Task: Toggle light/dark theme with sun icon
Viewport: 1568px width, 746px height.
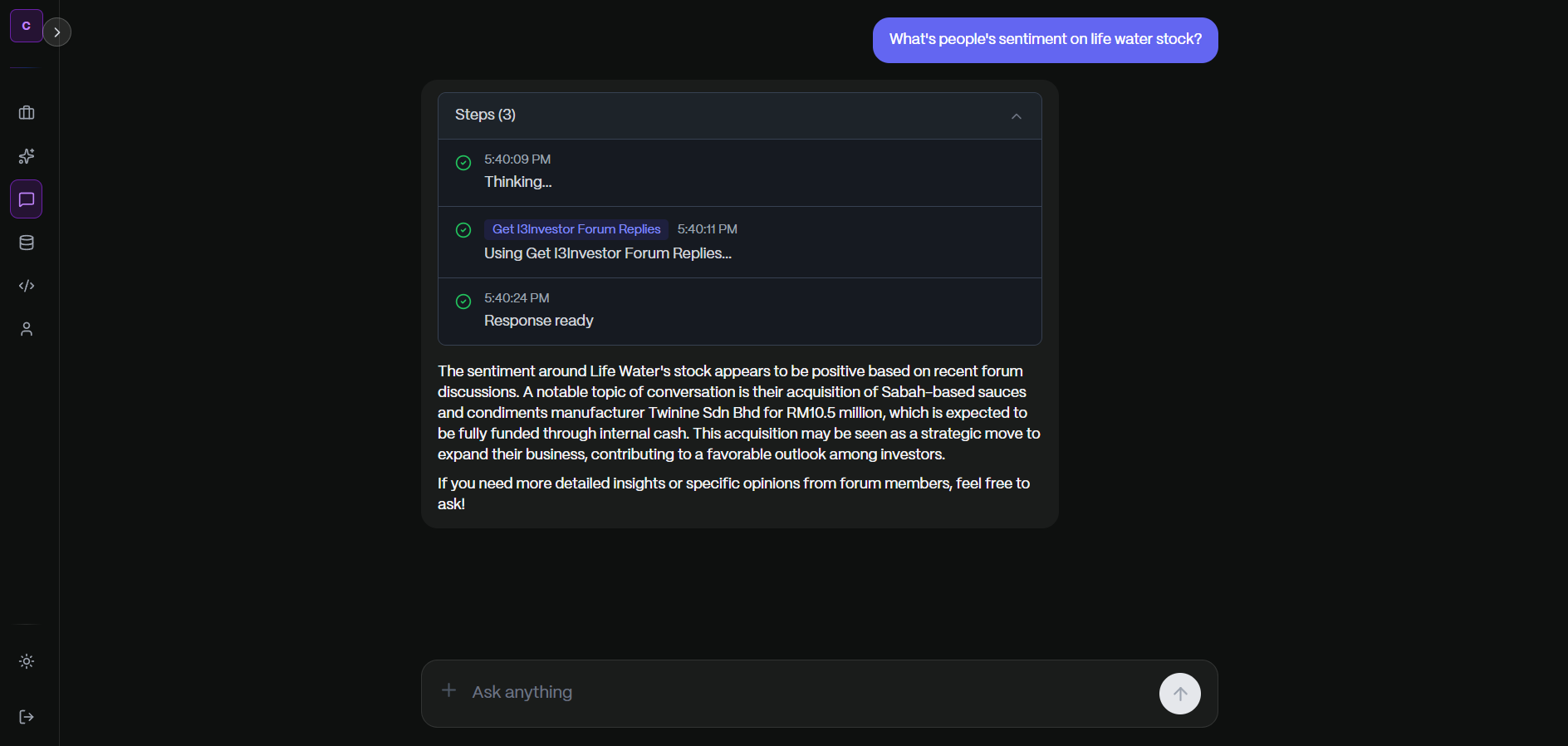Action: (27, 661)
